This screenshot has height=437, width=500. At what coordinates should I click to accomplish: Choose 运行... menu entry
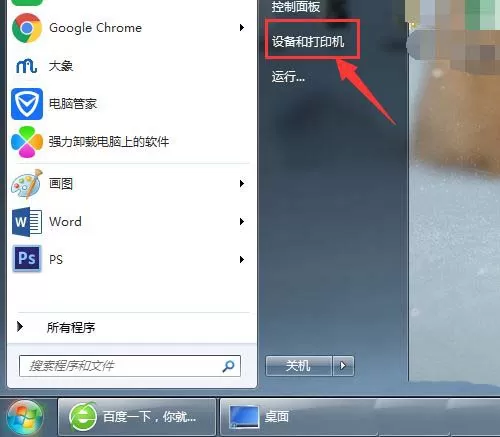tap(288, 77)
